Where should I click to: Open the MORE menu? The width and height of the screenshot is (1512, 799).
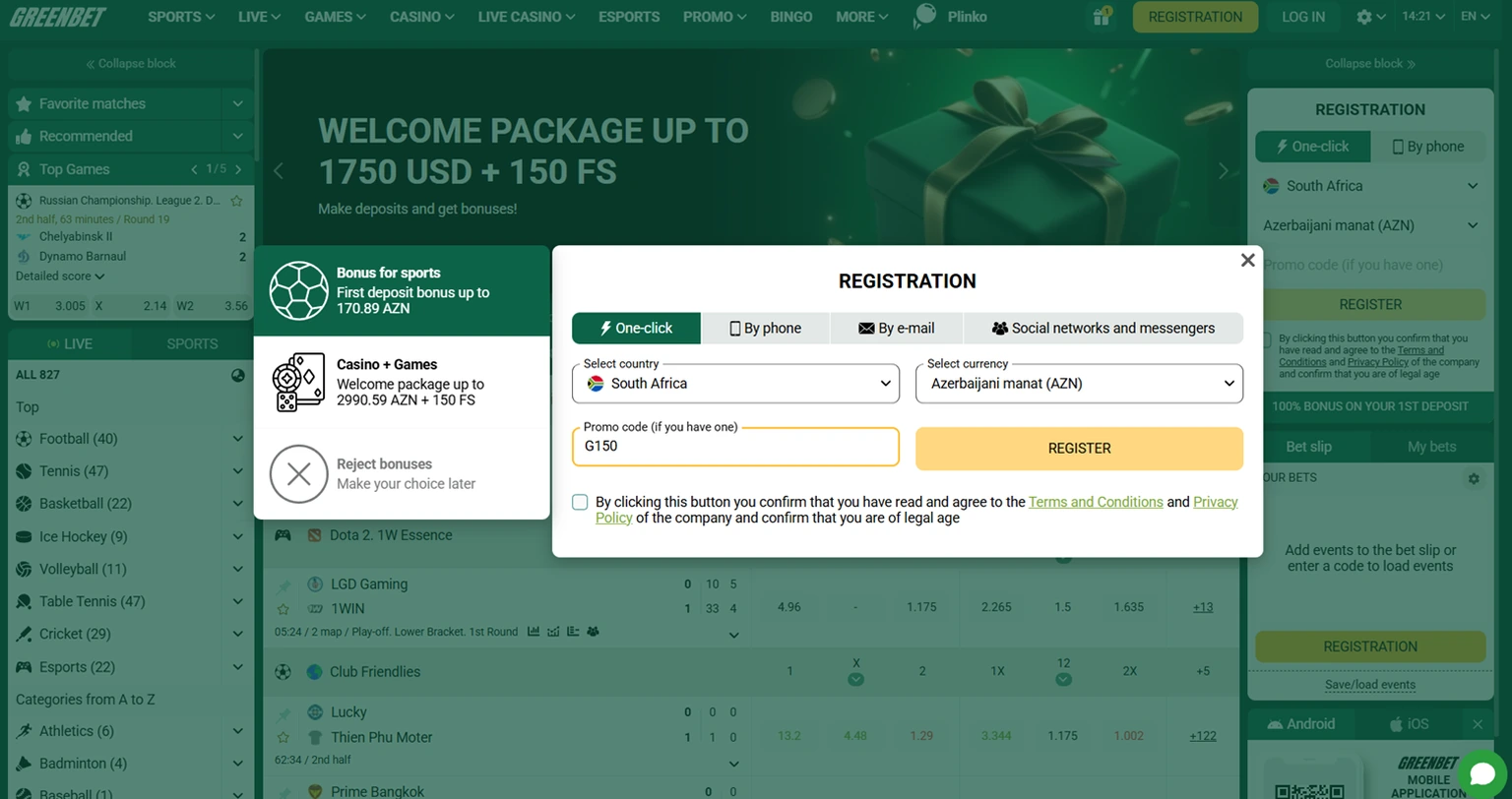click(x=861, y=17)
